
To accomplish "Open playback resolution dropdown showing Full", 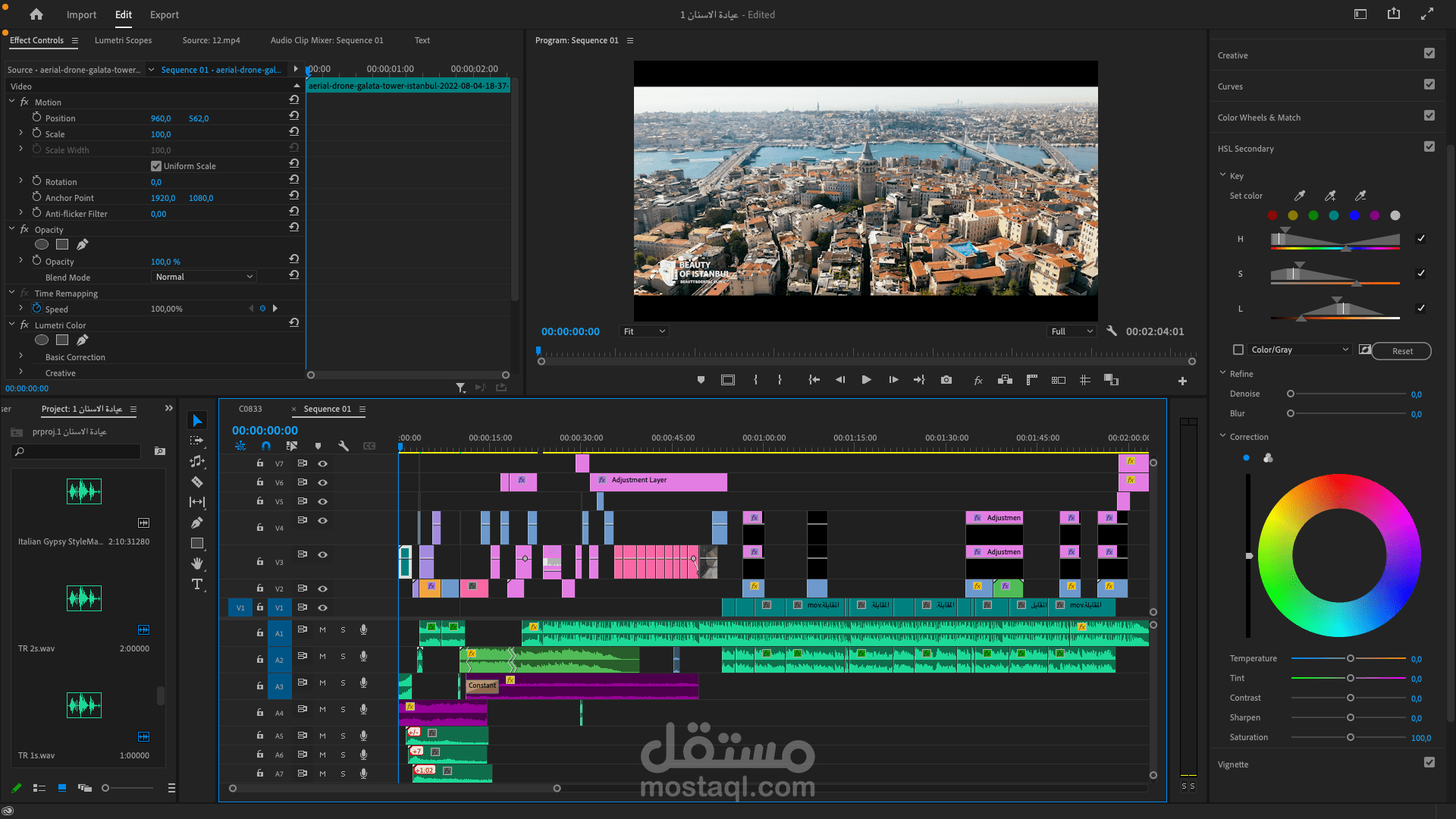I will point(1072,331).
